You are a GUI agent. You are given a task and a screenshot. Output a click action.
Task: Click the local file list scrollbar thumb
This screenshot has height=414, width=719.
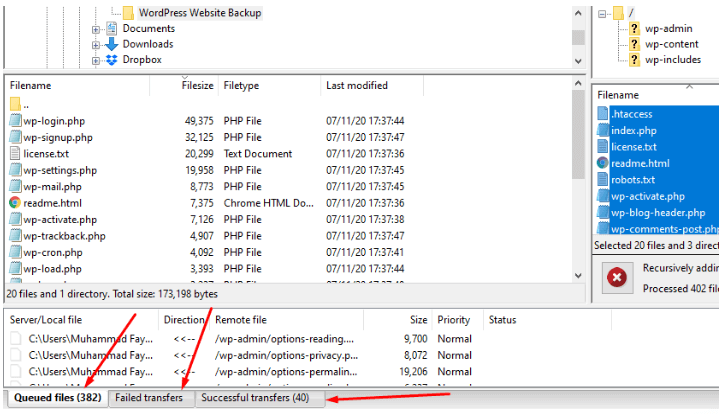pyautogui.click(x=578, y=134)
